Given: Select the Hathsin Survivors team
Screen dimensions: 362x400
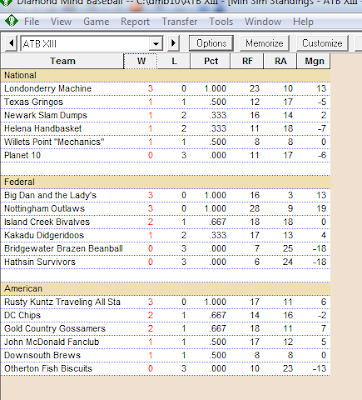Looking at the screenshot, I should (x=40, y=262).
